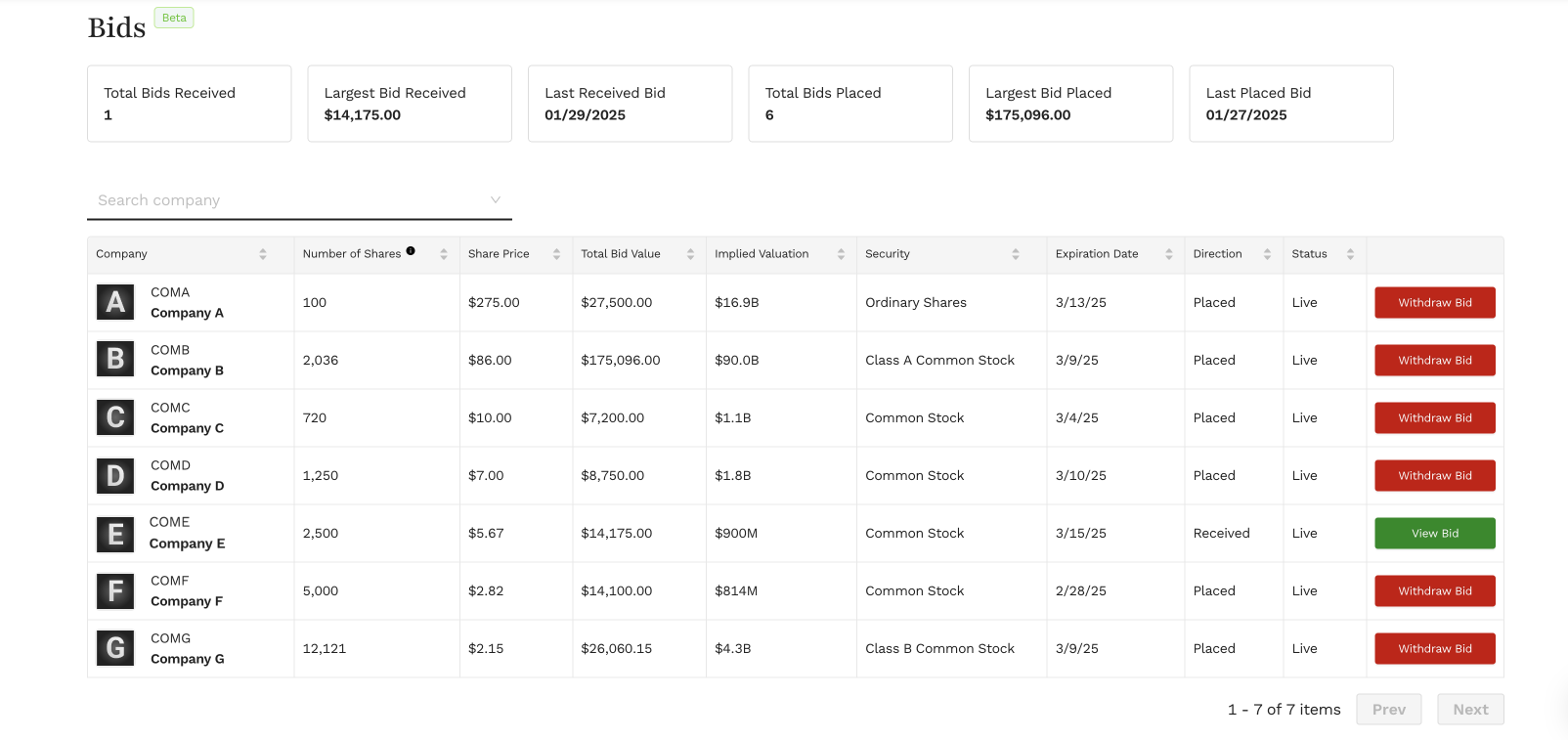View the received bid for Company E
Screen dimensions: 1568x740
tap(1434, 533)
